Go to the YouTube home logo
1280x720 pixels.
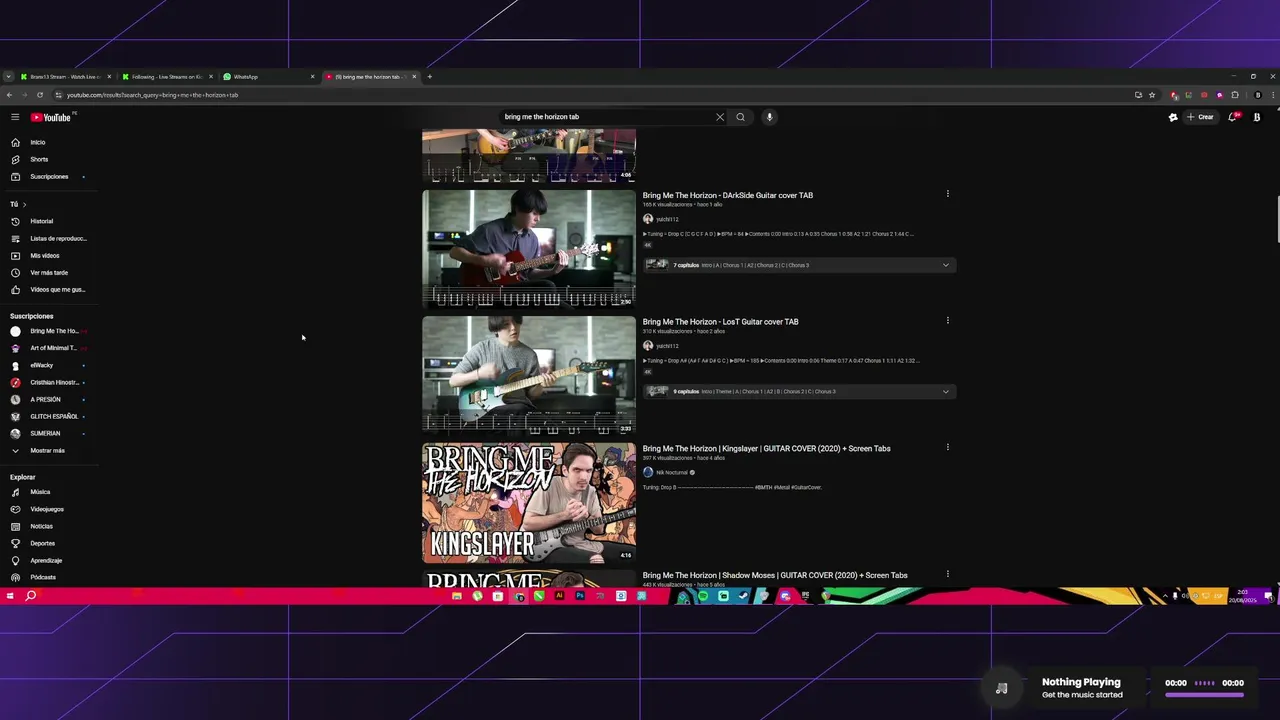[x=51, y=117]
